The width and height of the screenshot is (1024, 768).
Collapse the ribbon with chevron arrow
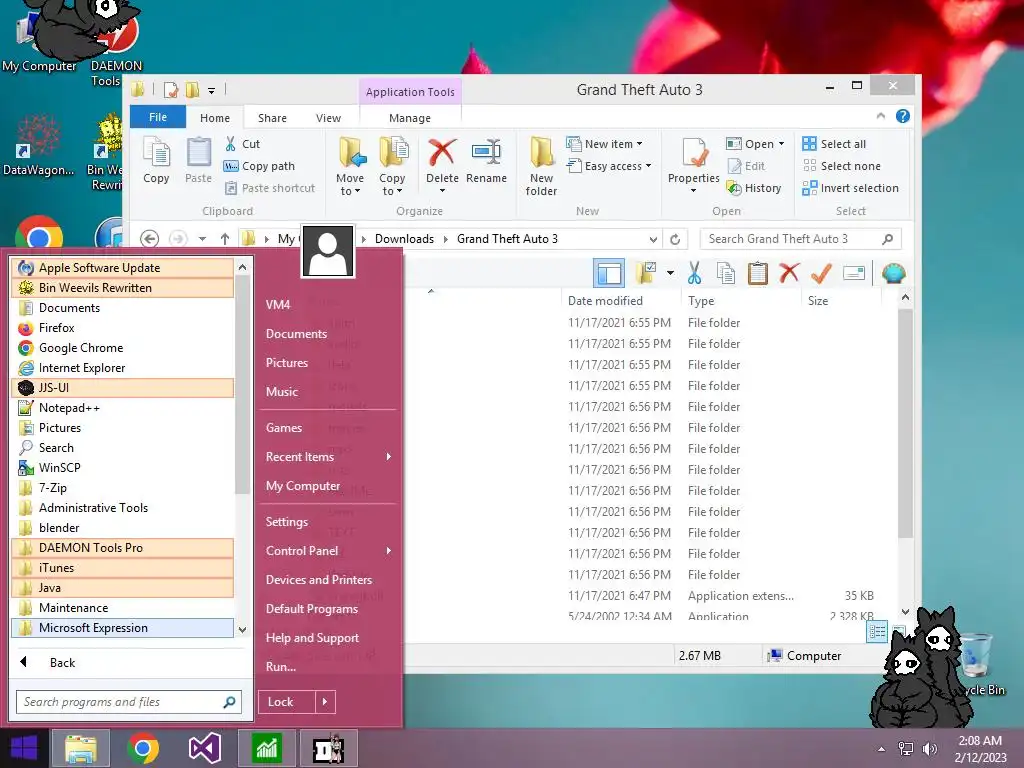(881, 116)
